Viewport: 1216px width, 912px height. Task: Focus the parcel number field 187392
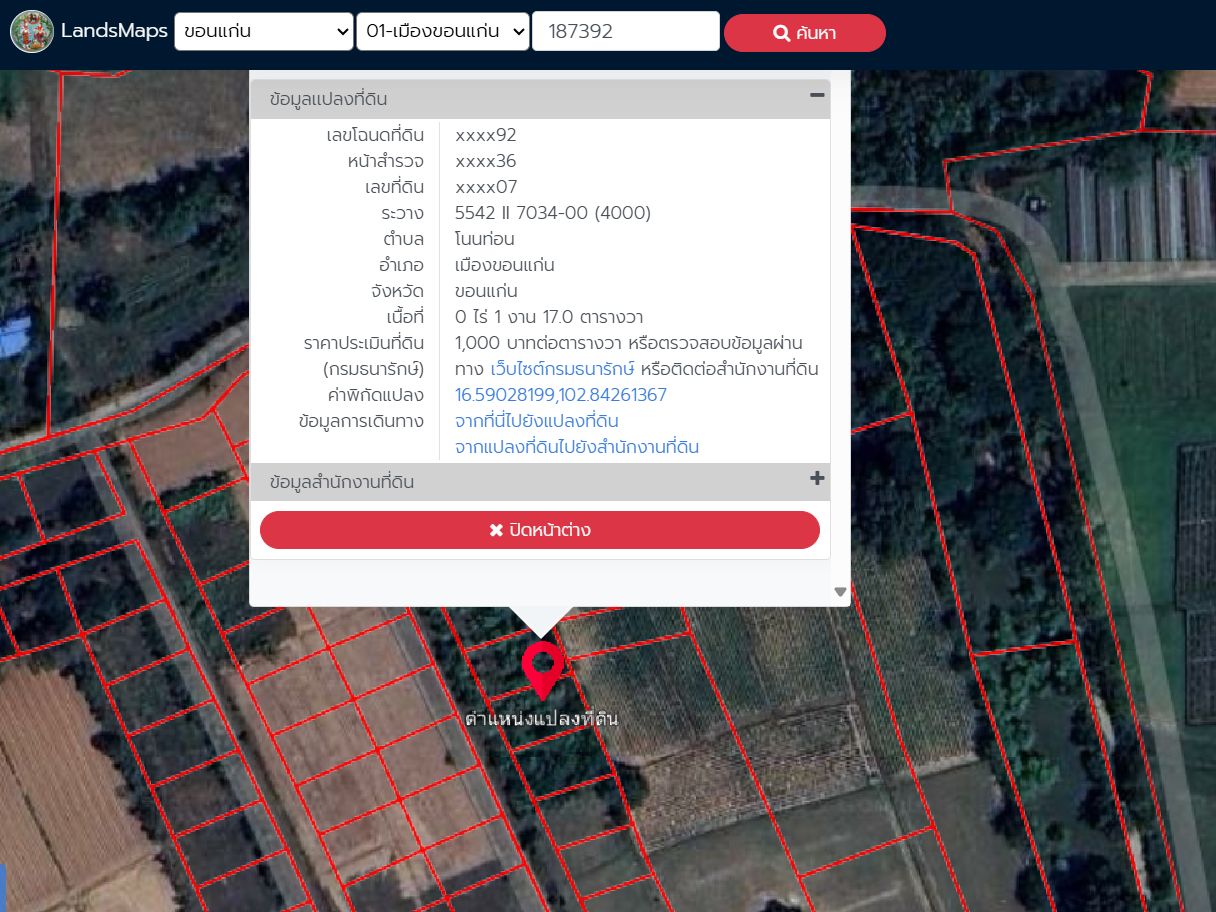(626, 32)
